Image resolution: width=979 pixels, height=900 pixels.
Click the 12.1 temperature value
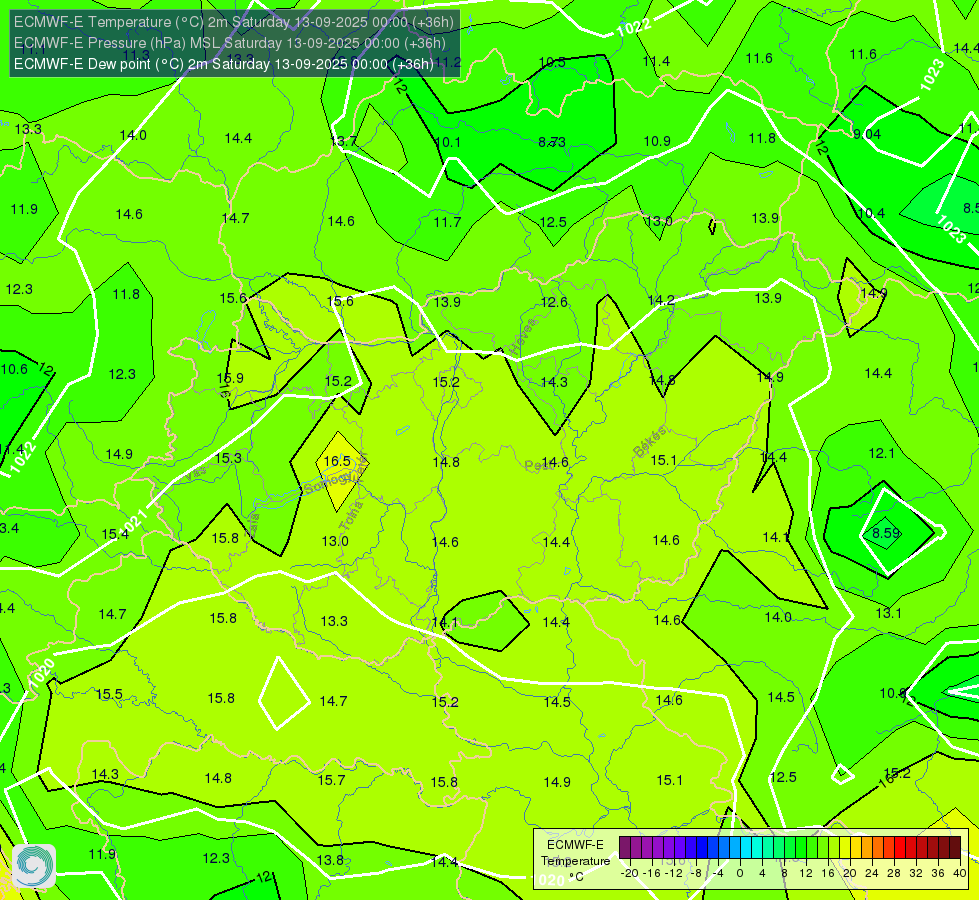click(x=882, y=453)
